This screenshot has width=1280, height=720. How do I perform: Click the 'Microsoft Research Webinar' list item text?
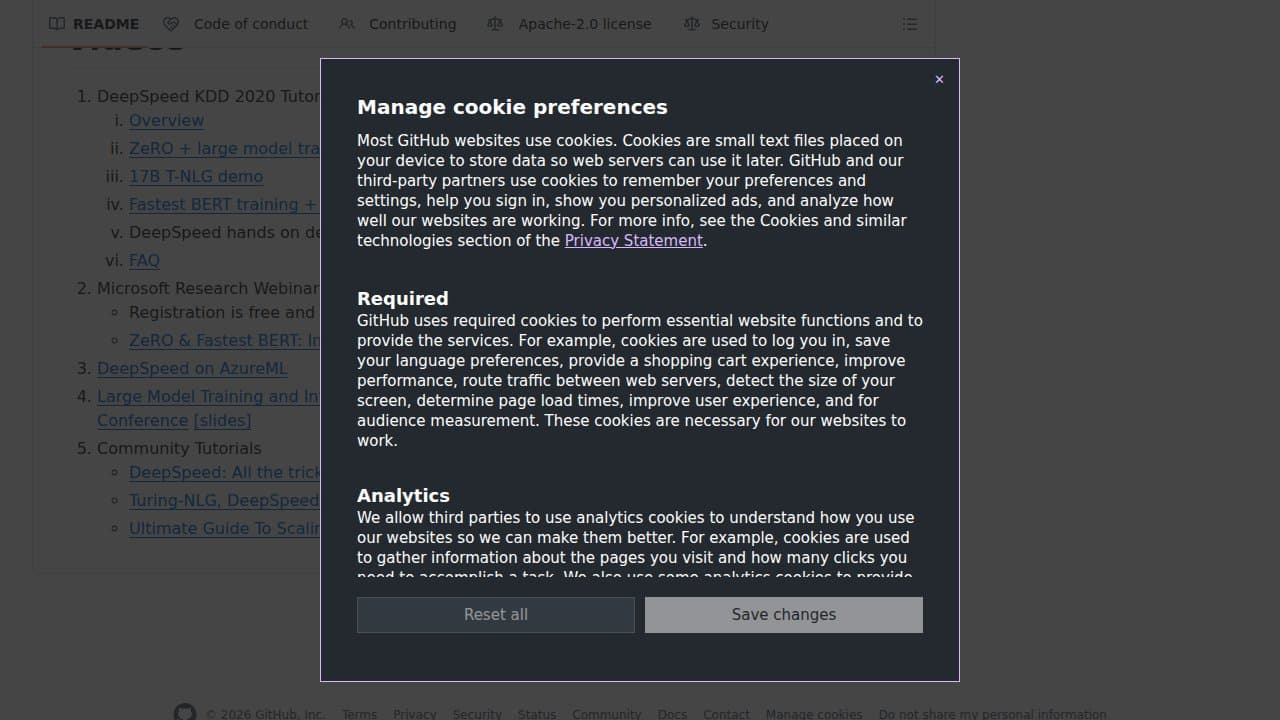pyautogui.click(x=208, y=289)
